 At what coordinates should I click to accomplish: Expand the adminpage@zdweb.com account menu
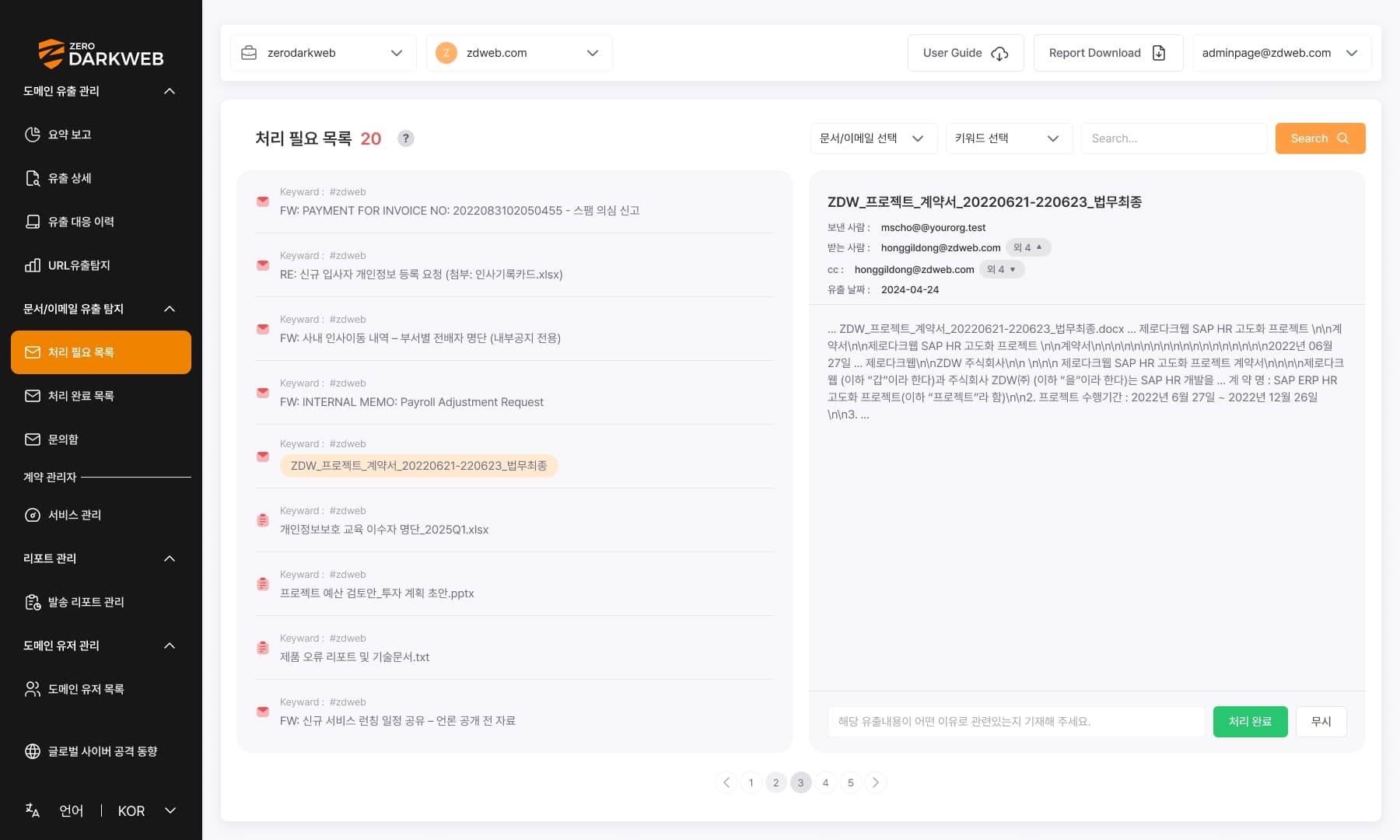coord(1282,53)
